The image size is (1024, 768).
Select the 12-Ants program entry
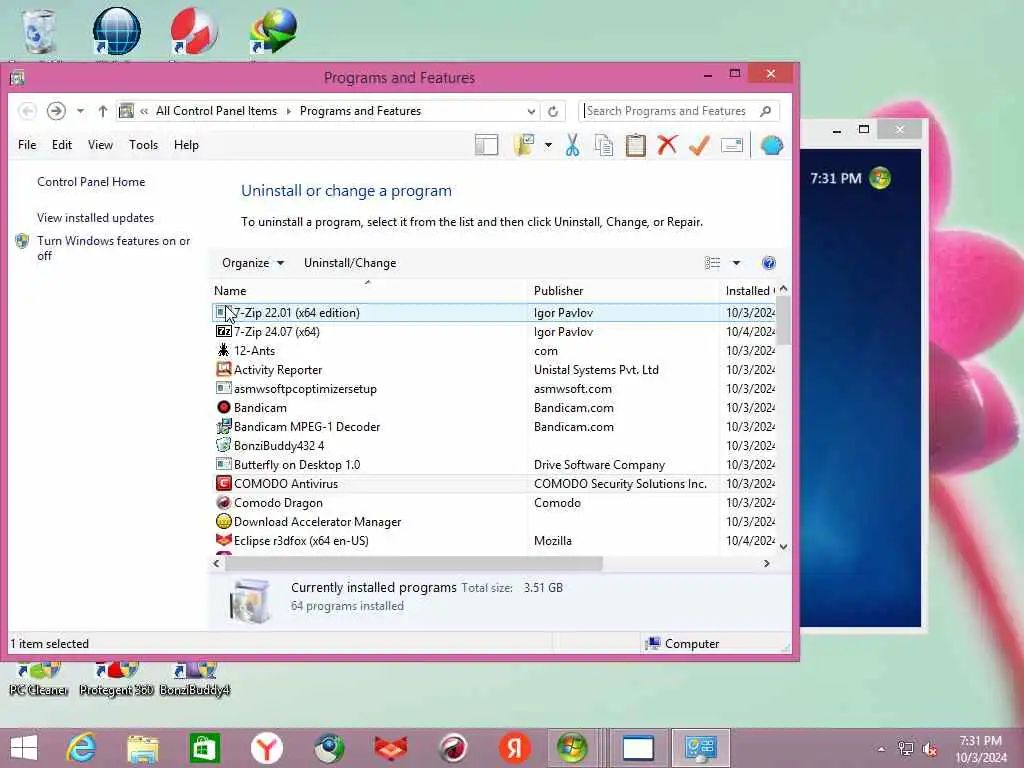[x=494, y=351]
